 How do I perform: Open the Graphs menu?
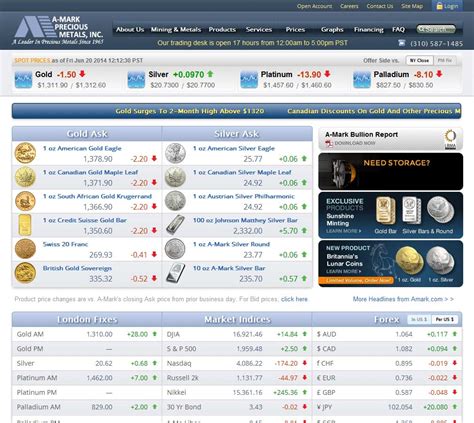pyautogui.click(x=332, y=30)
